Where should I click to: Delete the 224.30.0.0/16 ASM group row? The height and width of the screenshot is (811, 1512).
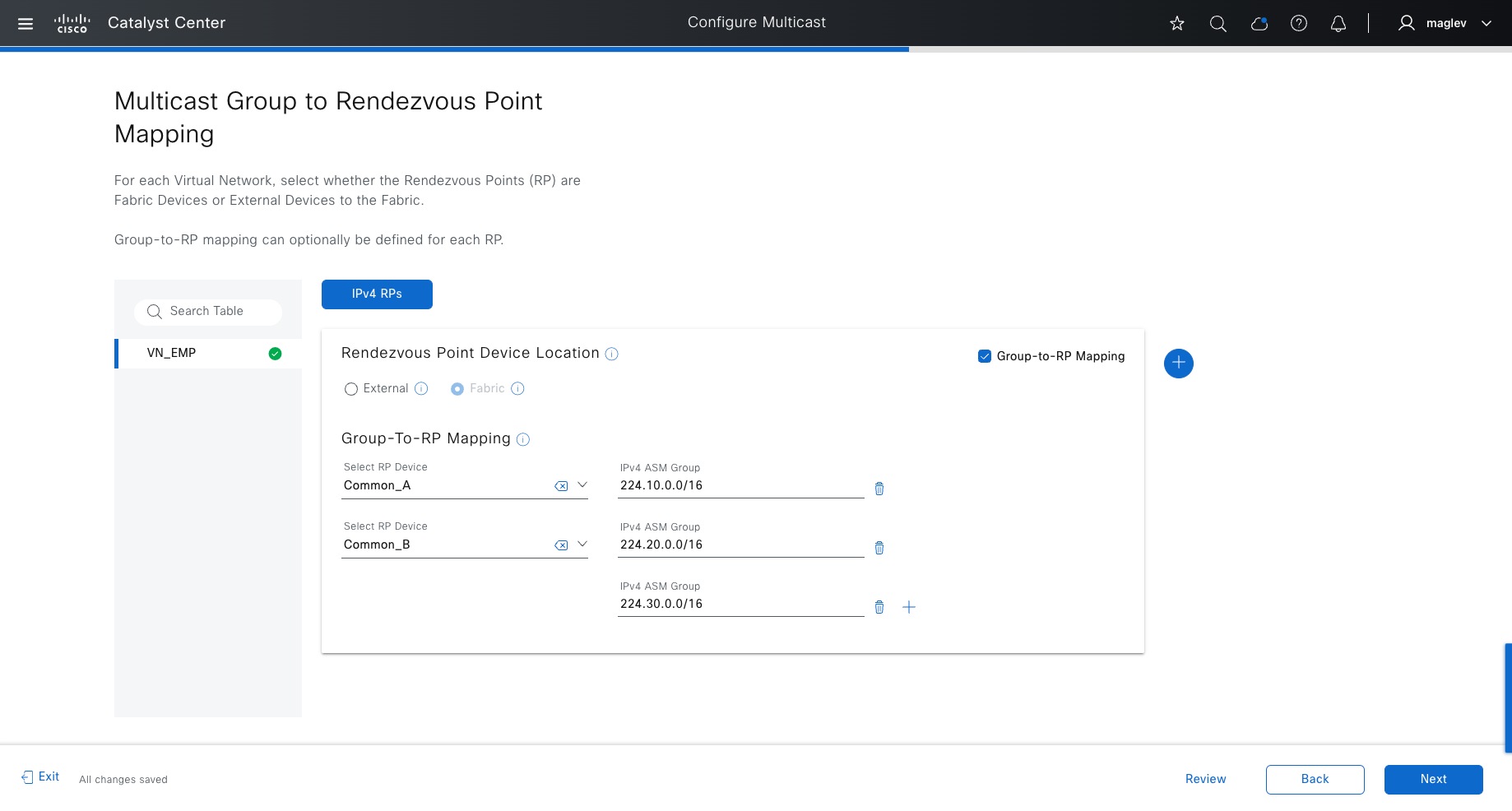[879, 607]
